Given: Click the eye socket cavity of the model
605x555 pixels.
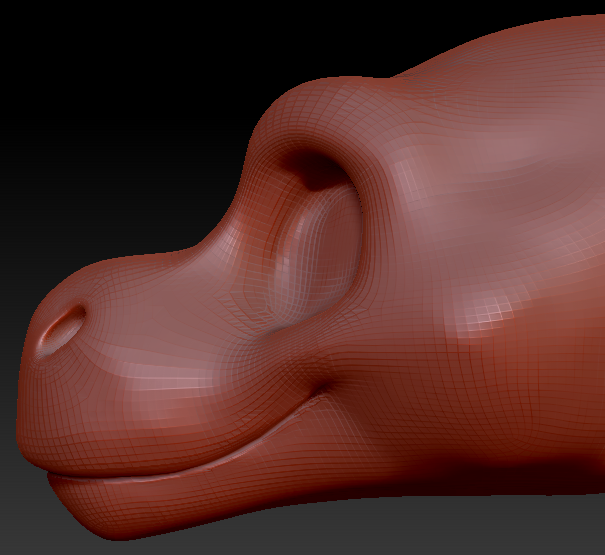Looking at the screenshot, I should tap(316, 239).
